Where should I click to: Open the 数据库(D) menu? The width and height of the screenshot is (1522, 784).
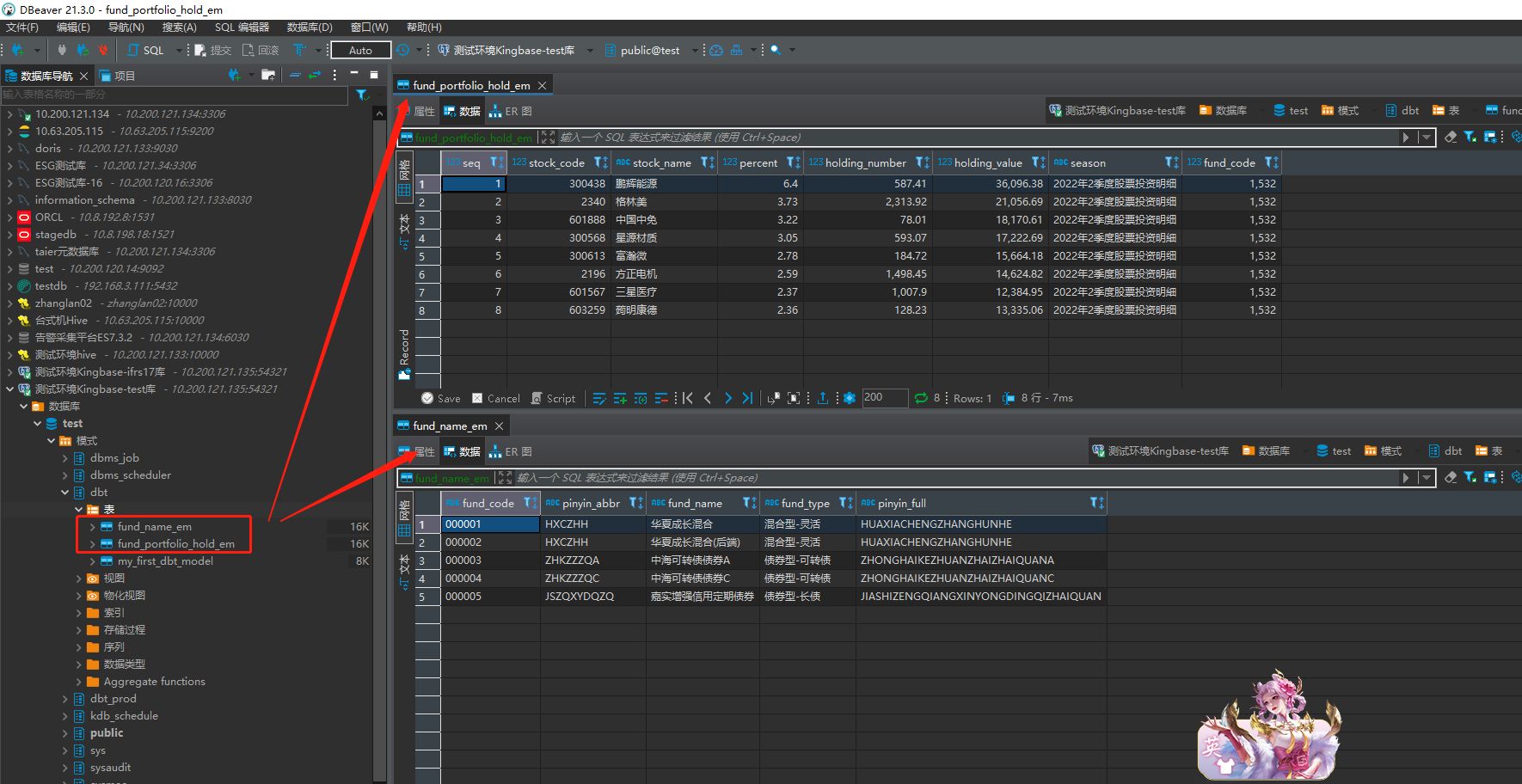point(310,28)
